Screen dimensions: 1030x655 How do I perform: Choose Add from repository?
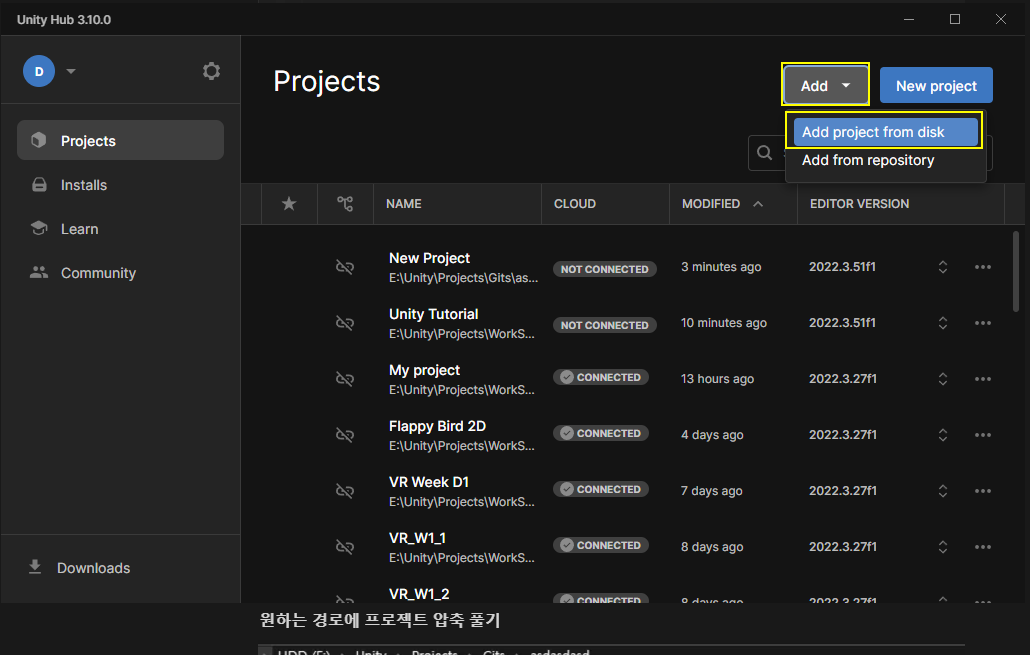pyautogui.click(x=868, y=160)
